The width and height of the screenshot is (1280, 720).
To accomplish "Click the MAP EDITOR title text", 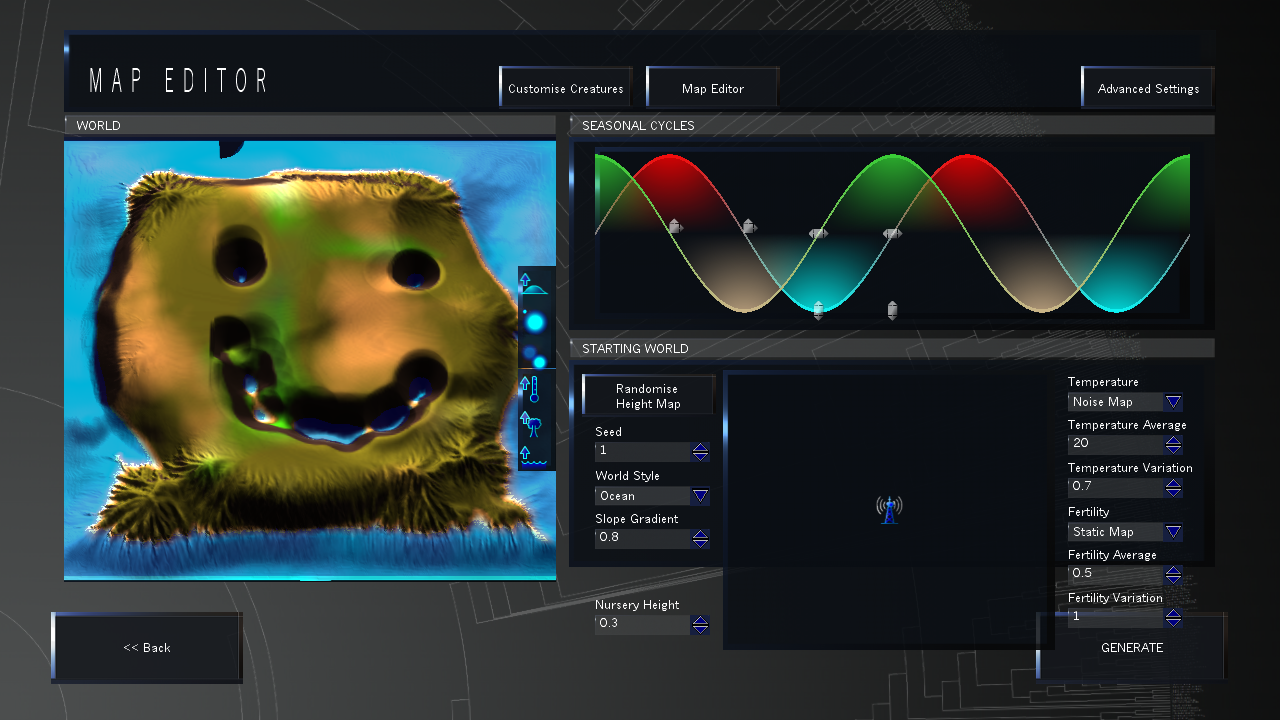I will click(x=180, y=81).
